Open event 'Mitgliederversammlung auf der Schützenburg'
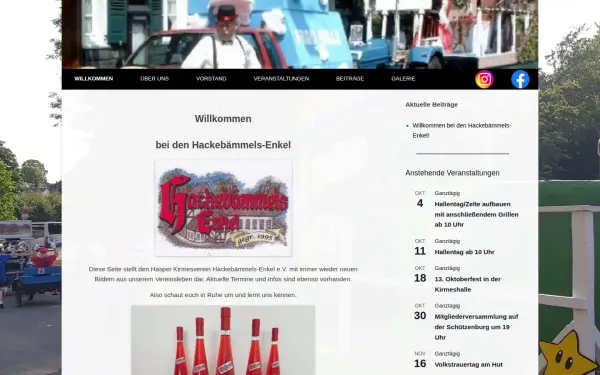The height and width of the screenshot is (375, 600). click(x=476, y=327)
